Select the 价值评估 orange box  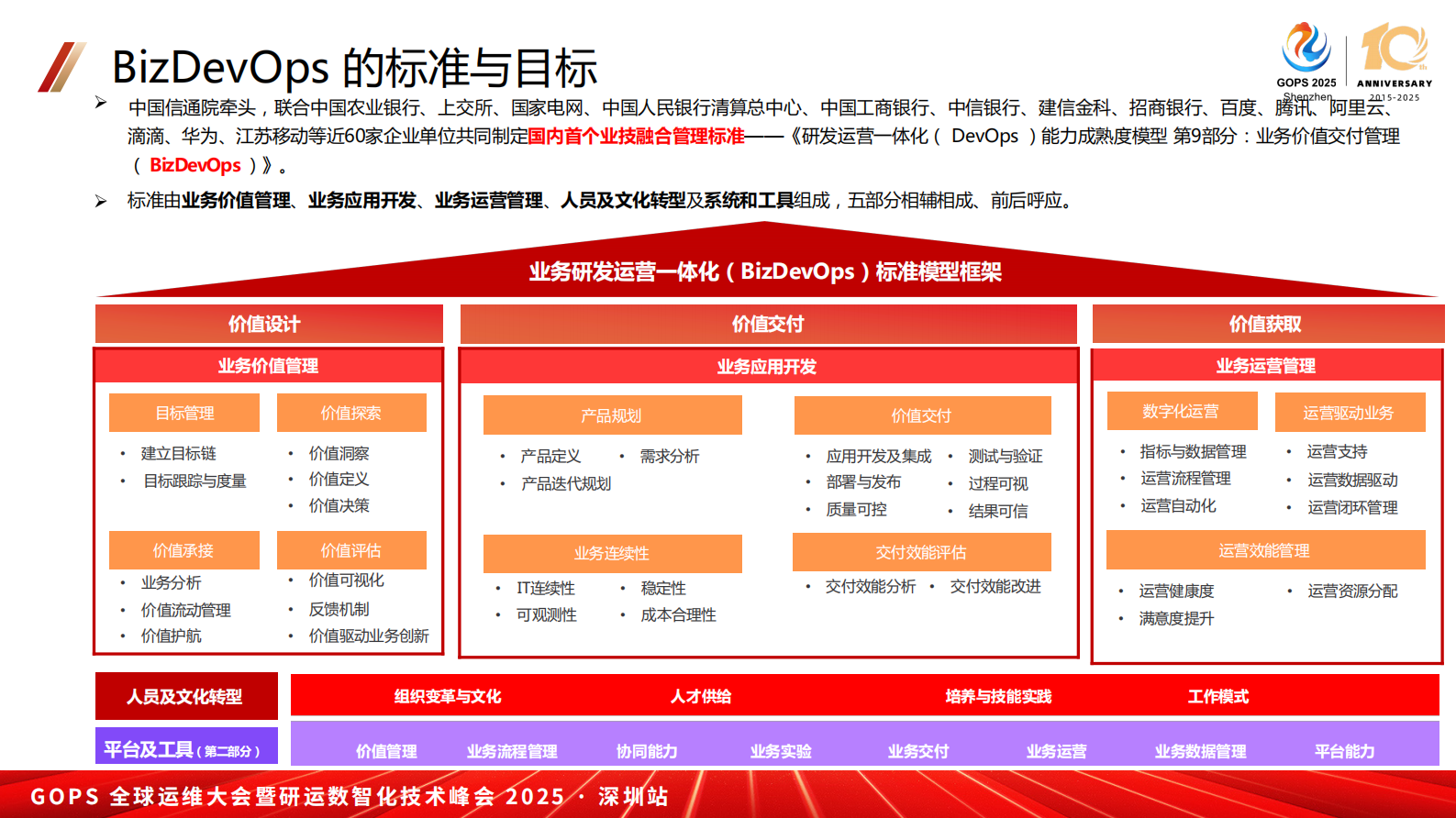click(351, 550)
